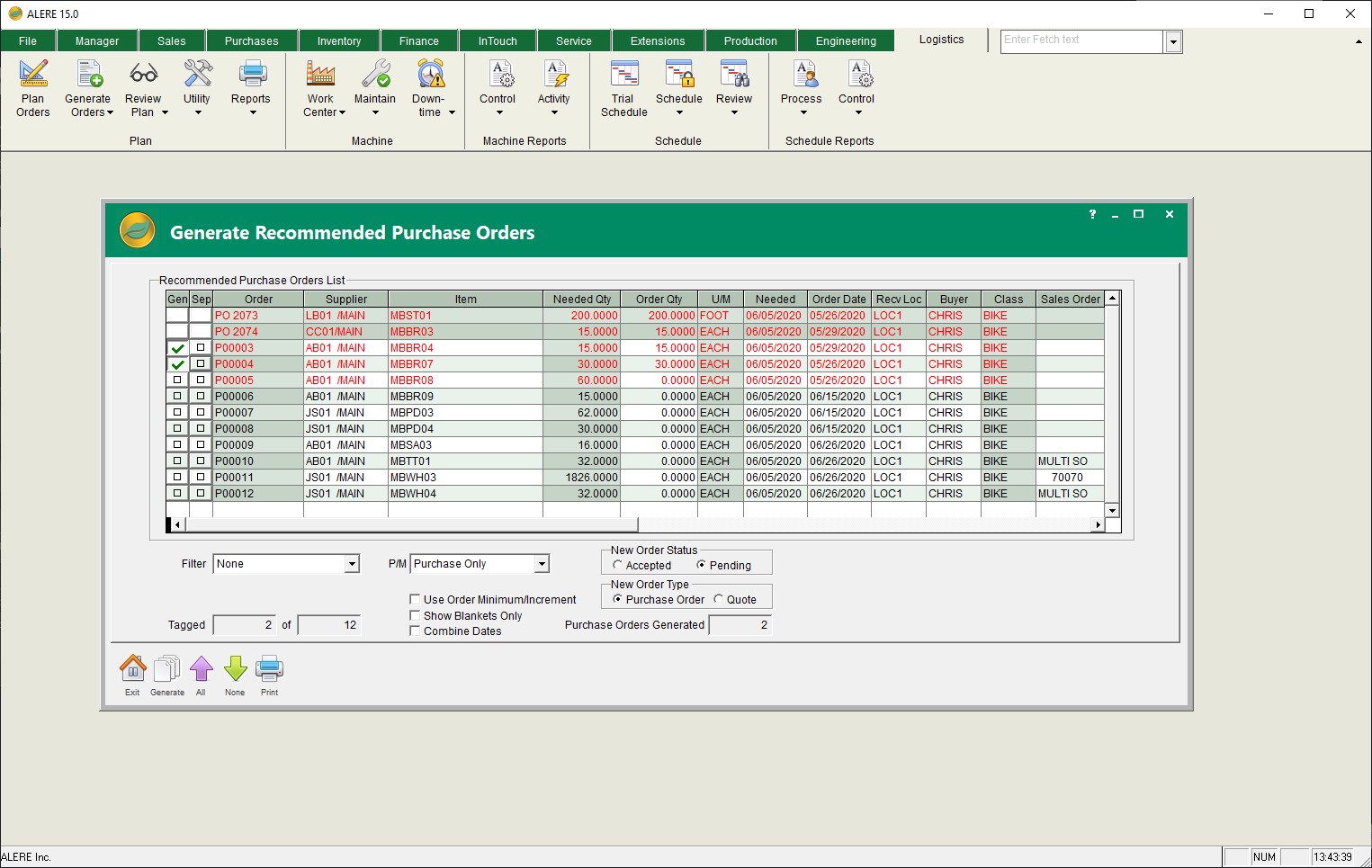This screenshot has width=1372, height=868.
Task: Choose the Quote order type
Action: point(719,599)
